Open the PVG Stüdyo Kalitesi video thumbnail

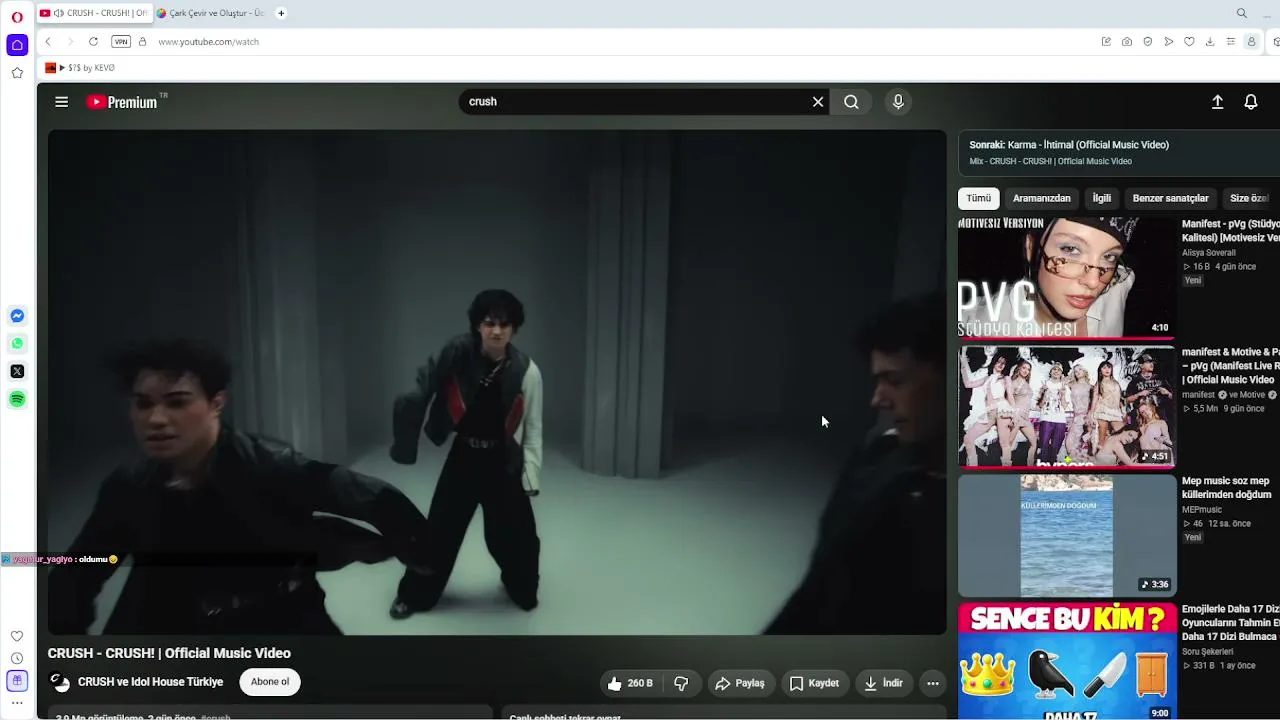1067,279
